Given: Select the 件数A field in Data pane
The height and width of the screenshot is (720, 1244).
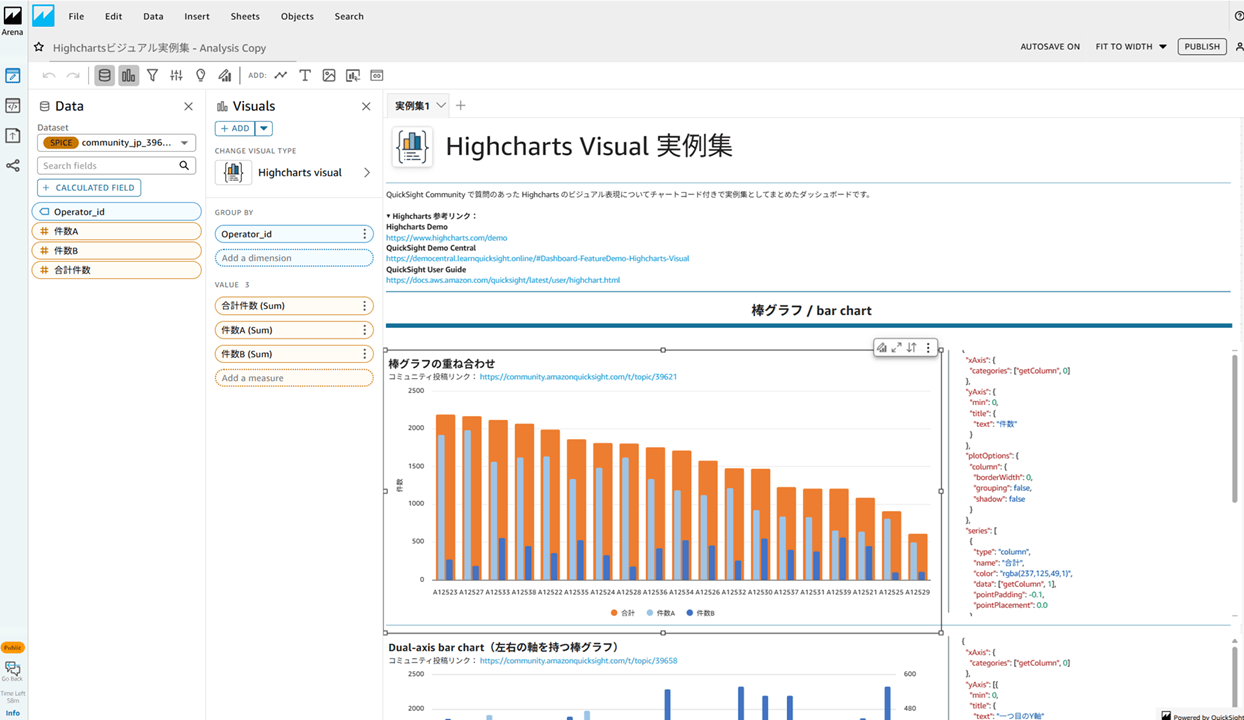Looking at the screenshot, I should tap(116, 231).
